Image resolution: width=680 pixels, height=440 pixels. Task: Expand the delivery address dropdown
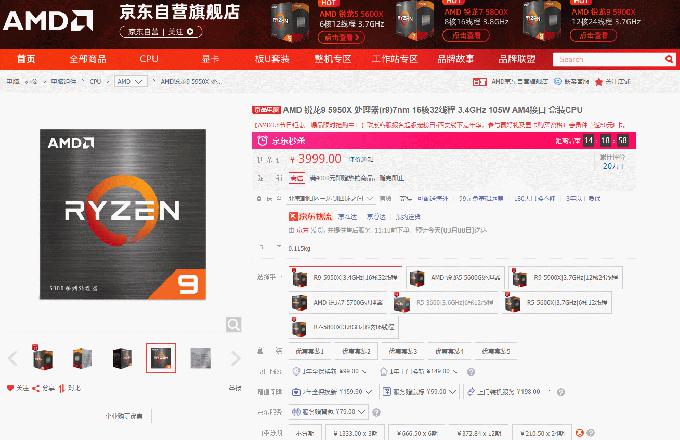(331, 199)
